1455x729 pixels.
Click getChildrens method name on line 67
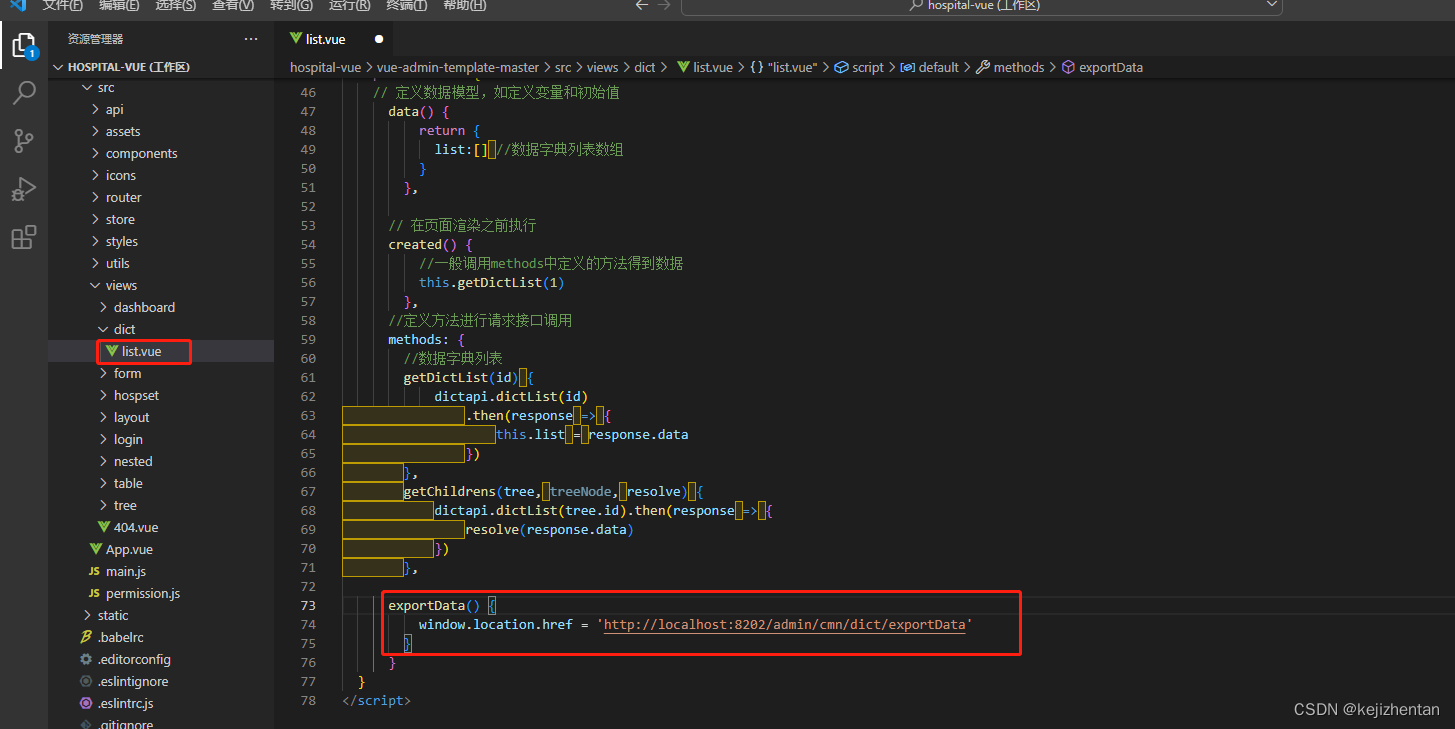pyautogui.click(x=450, y=492)
